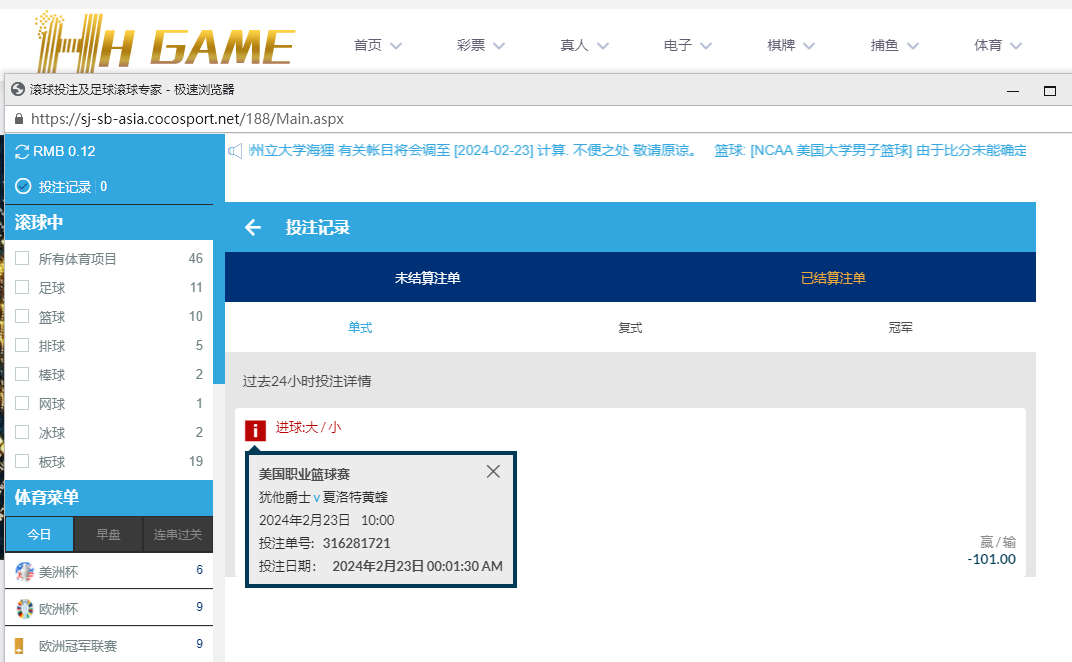Screen dimensions: 1072x662
Task: Click the 过去24小时投注详情 label
Action: 307,381
